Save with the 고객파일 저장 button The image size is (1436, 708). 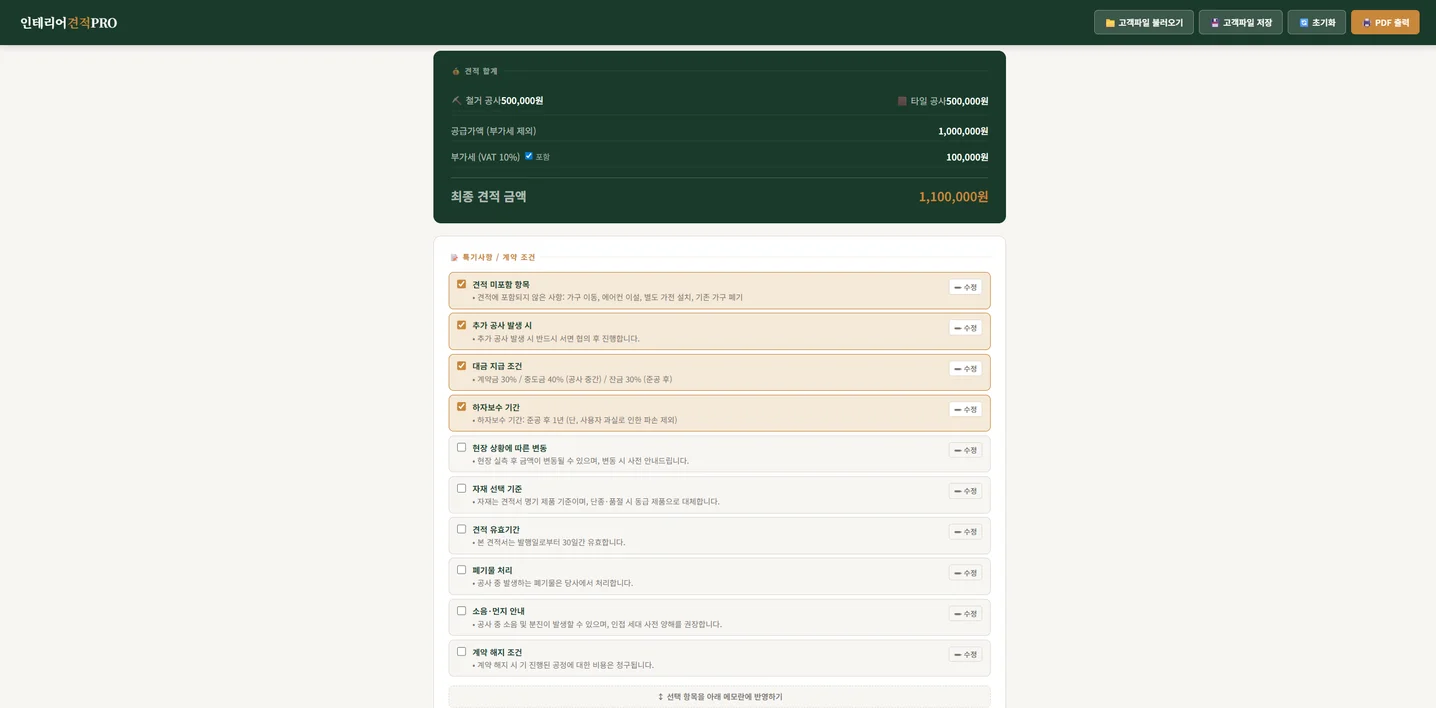(x=1240, y=22)
